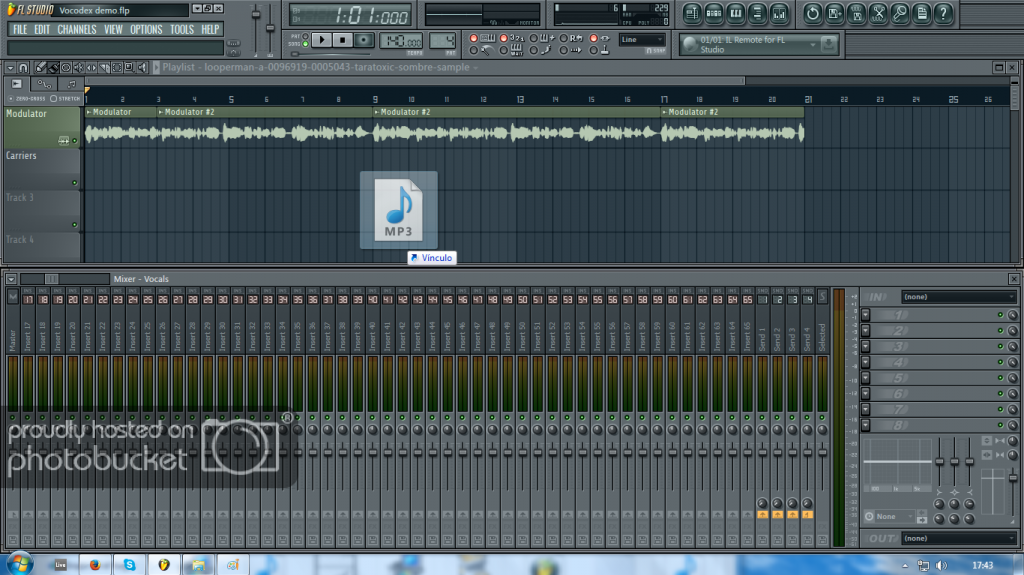
Task: Click the Undo history icon
Action: pyautogui.click(x=811, y=14)
